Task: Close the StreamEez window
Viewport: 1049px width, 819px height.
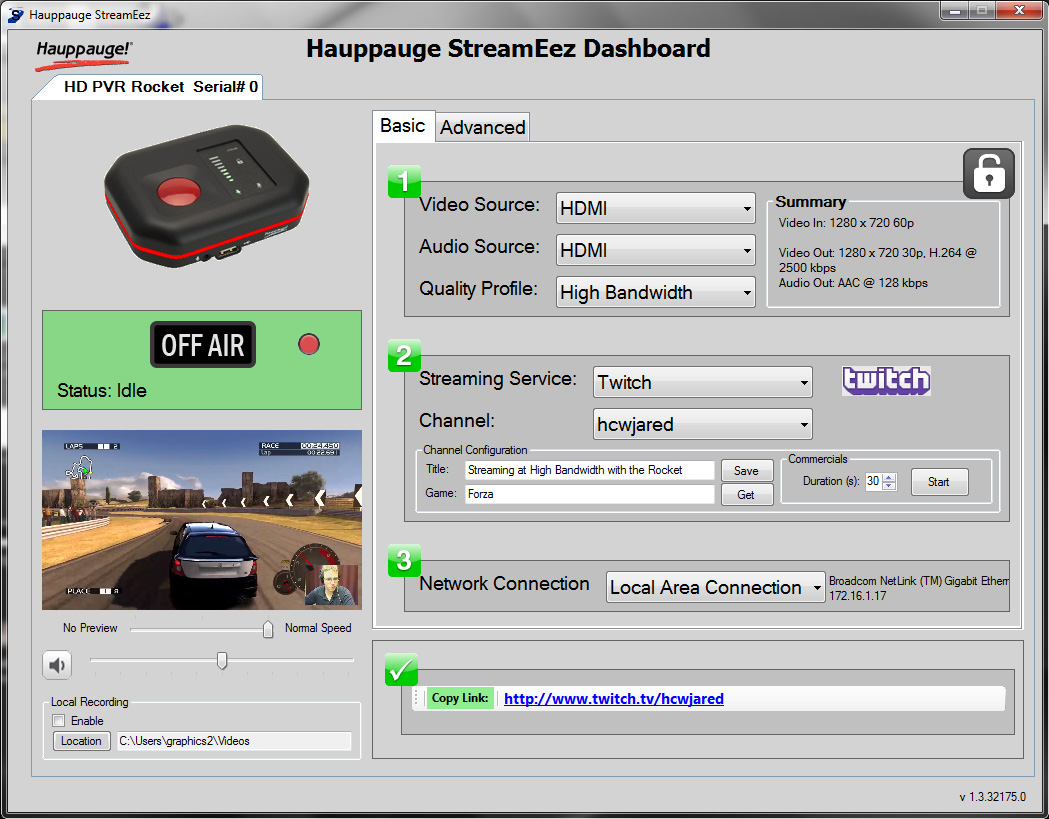Action: pyautogui.click(x=1019, y=10)
